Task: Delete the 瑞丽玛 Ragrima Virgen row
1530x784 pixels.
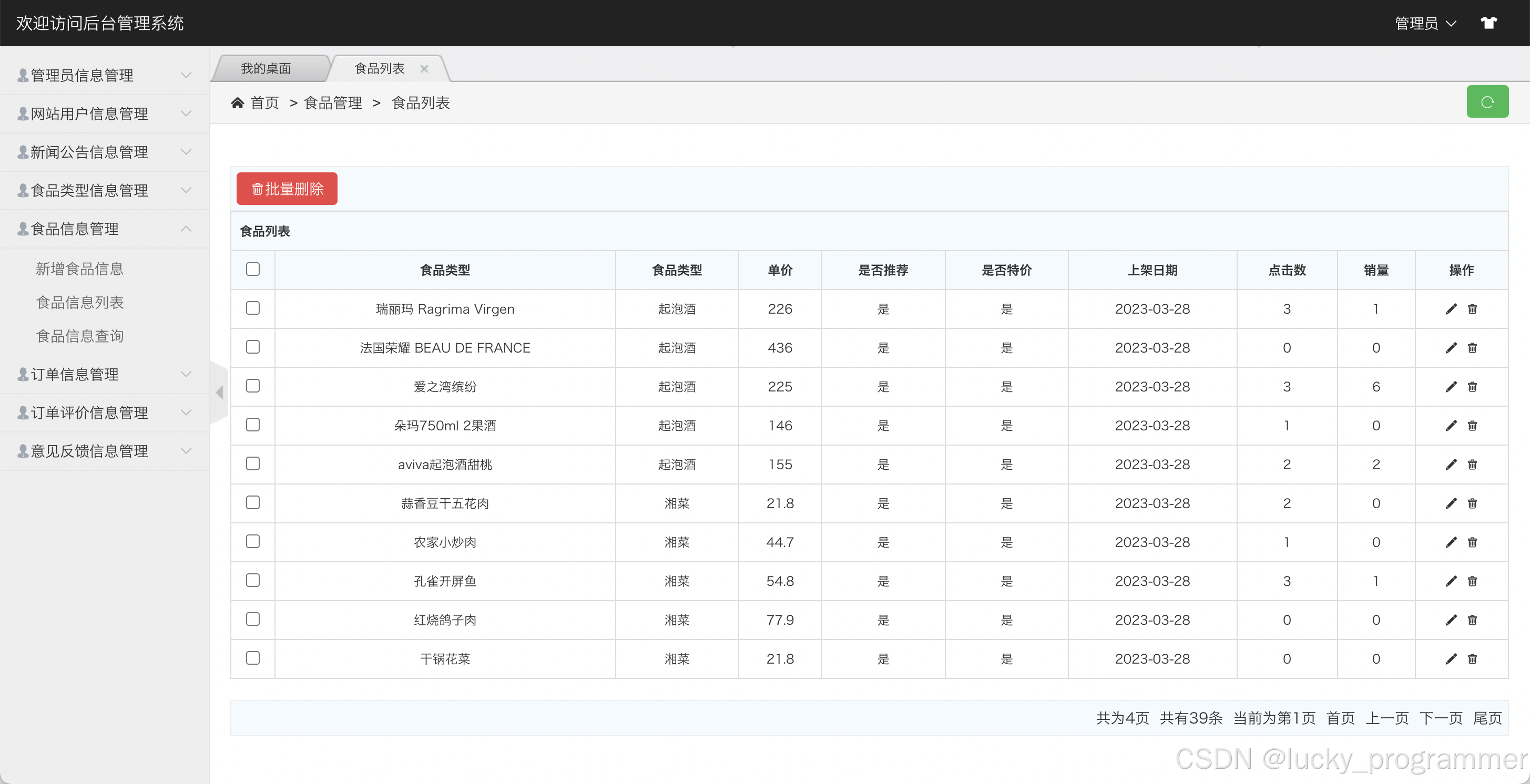Action: tap(1472, 308)
